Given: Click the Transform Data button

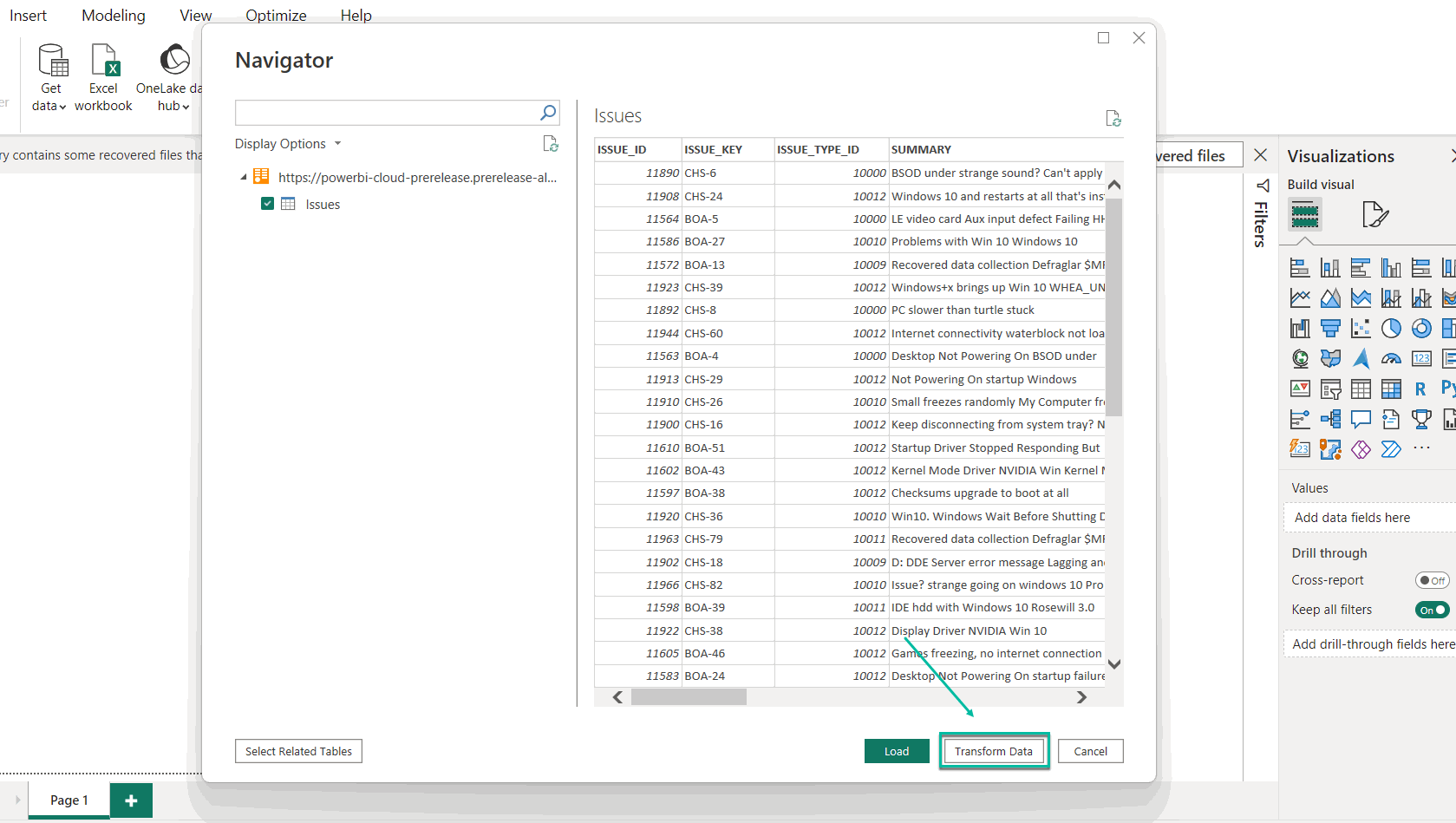Looking at the screenshot, I should click(x=994, y=751).
